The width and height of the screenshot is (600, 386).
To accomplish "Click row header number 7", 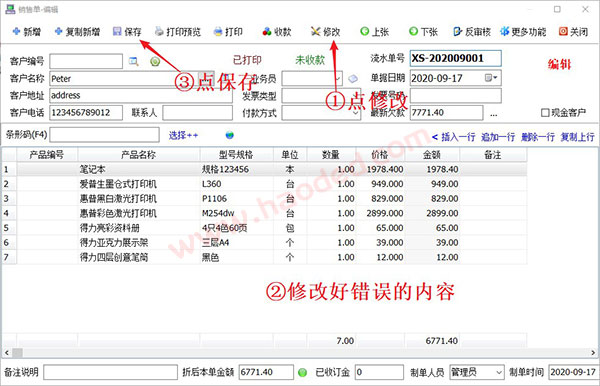I will (8, 257).
